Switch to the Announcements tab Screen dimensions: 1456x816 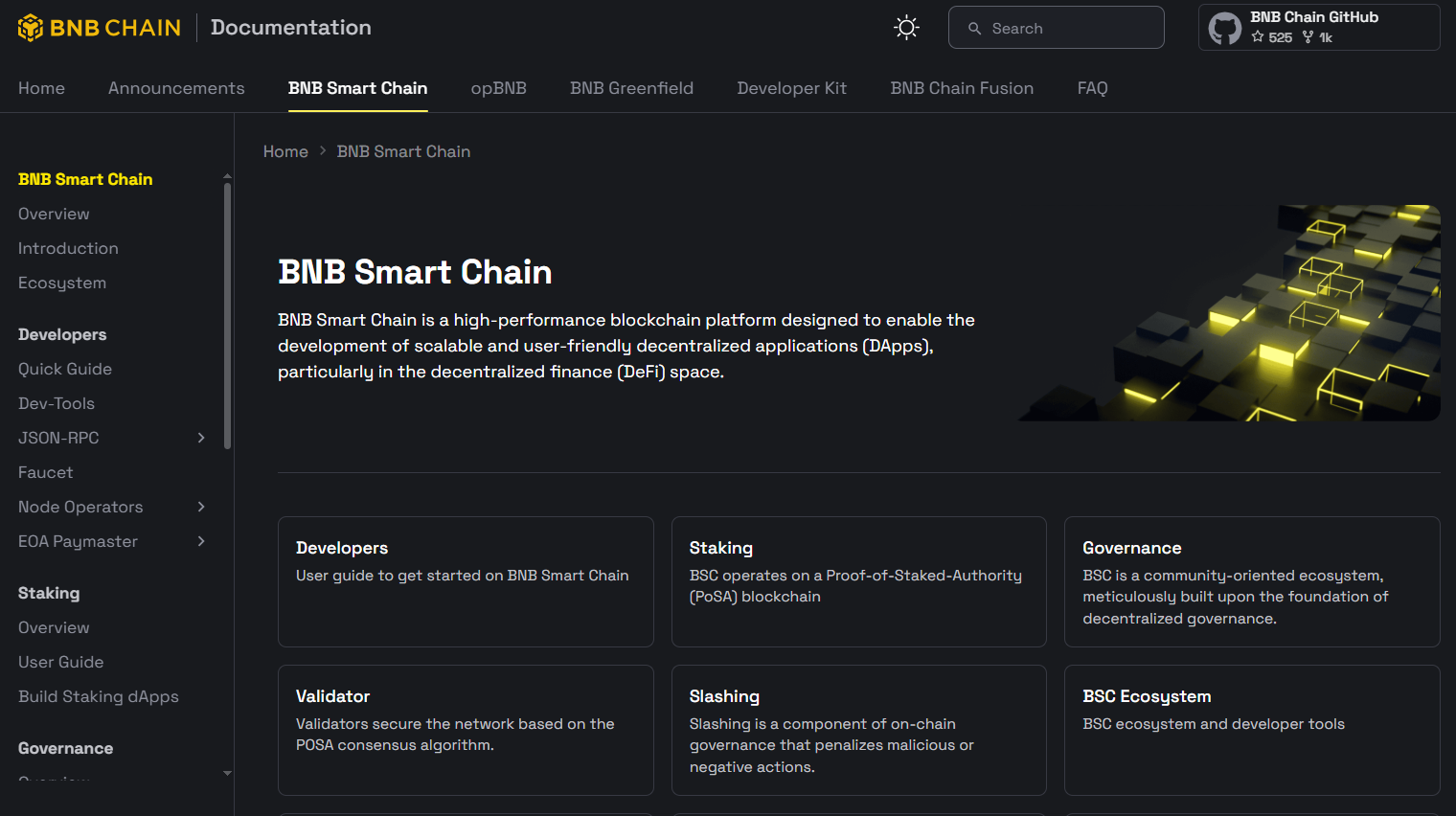[x=176, y=88]
